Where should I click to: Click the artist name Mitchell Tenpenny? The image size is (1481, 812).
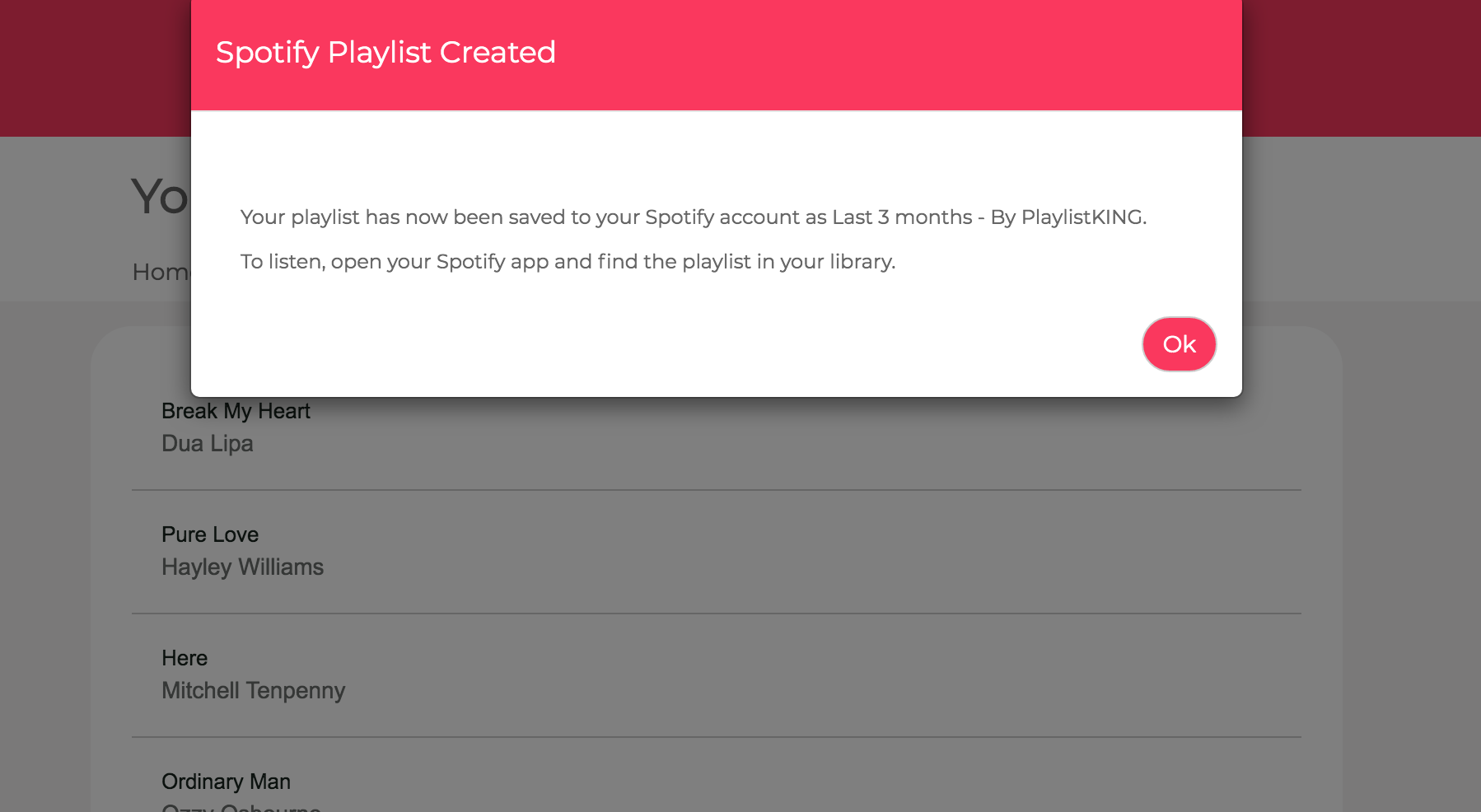click(x=253, y=690)
